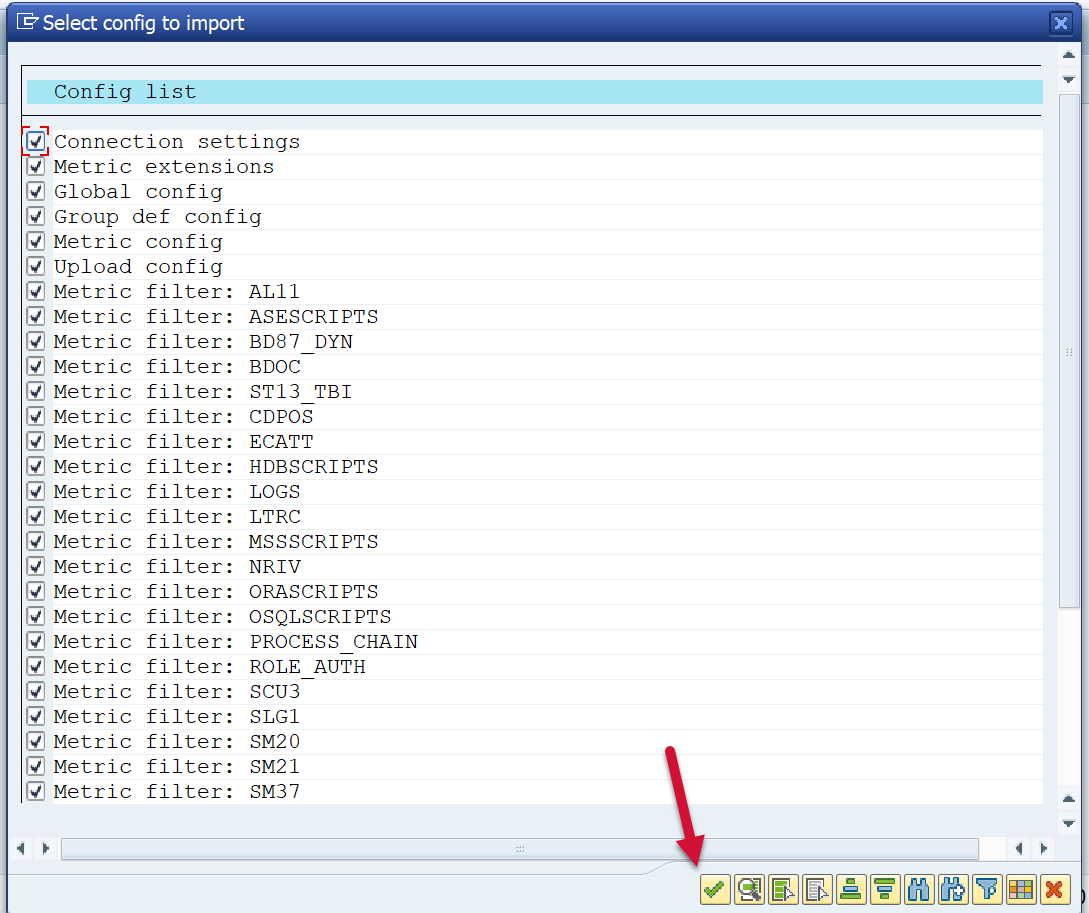Viewport: 1089px width, 913px height.
Task: Cancel the dialog with the red X icon
Action: click(1053, 888)
